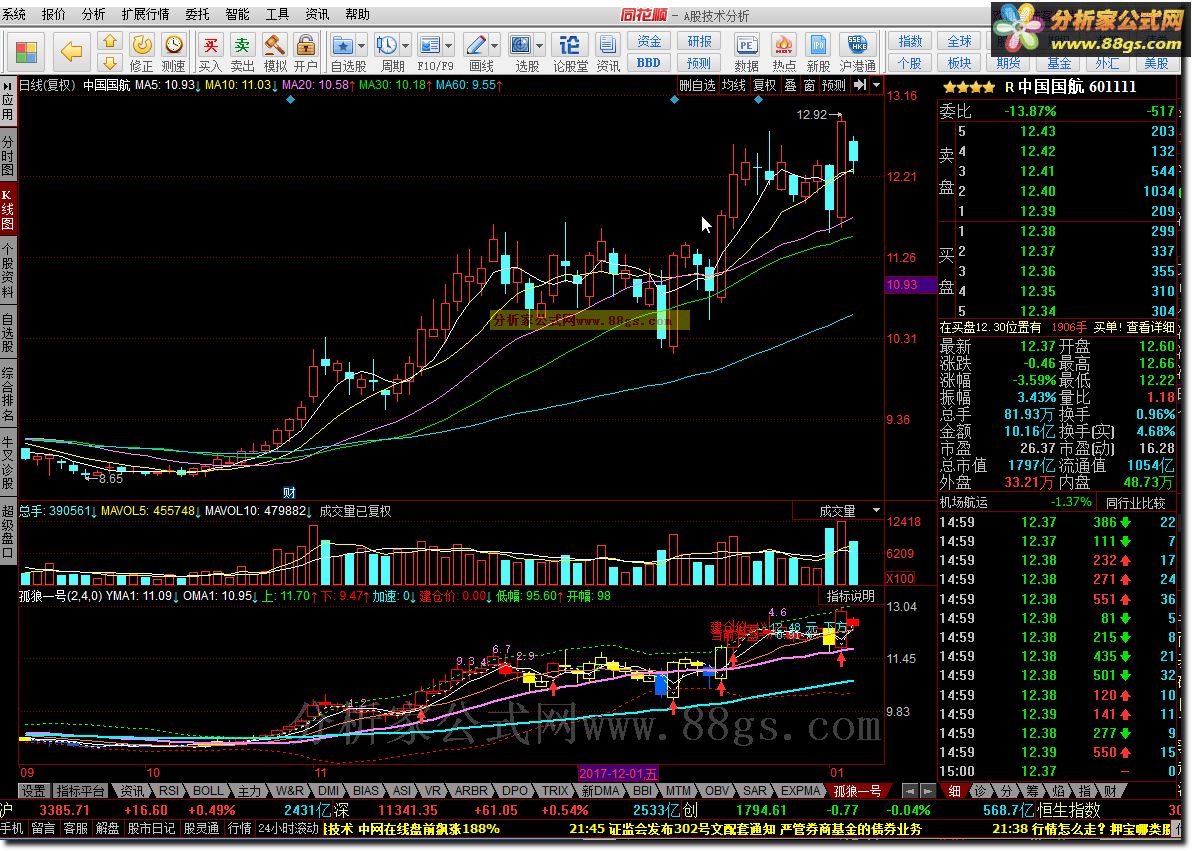Toggle the 叠 overlay button

coord(791,85)
